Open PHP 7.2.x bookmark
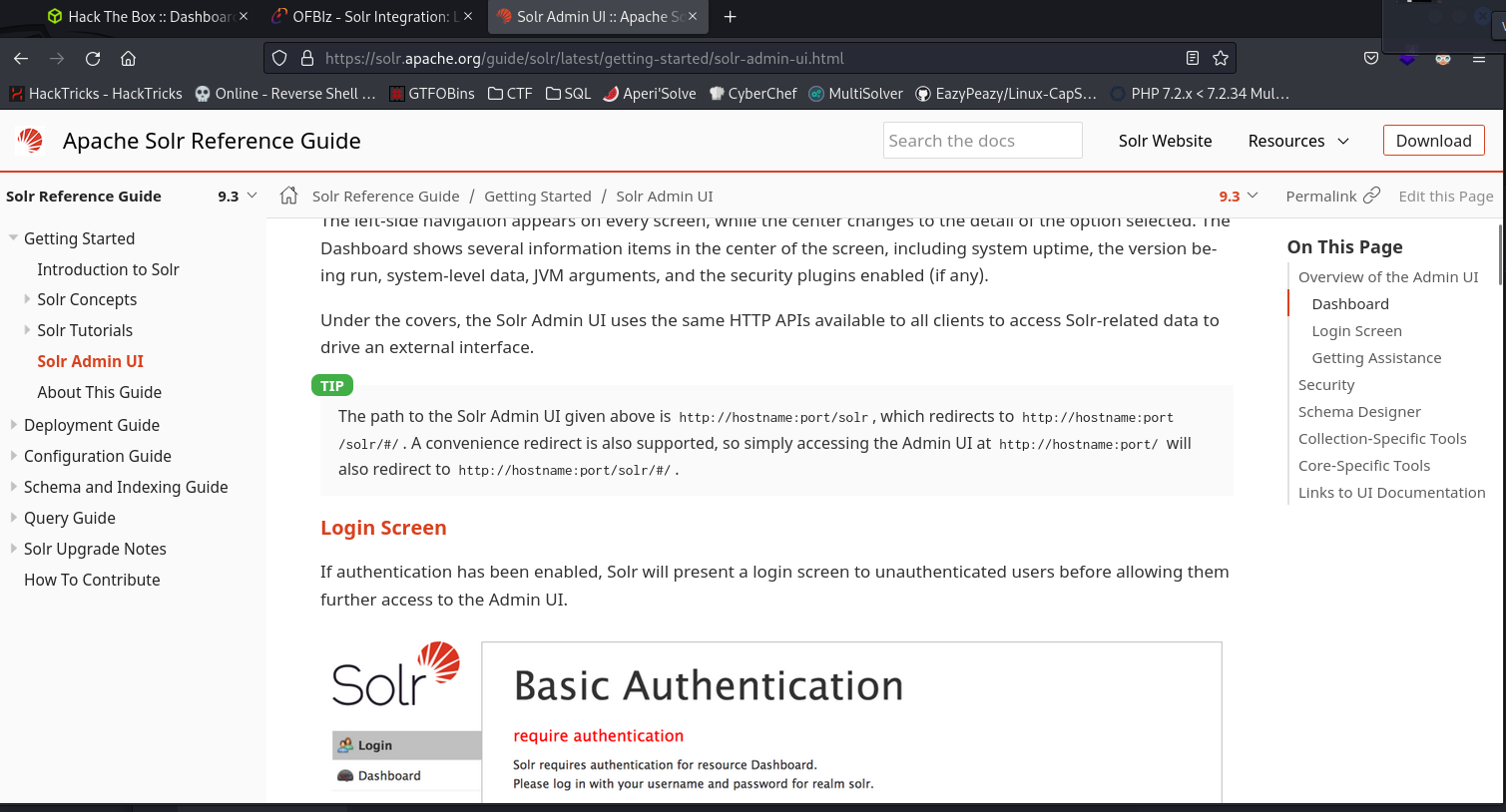Screen dimensions: 1506x812 click(1200, 94)
